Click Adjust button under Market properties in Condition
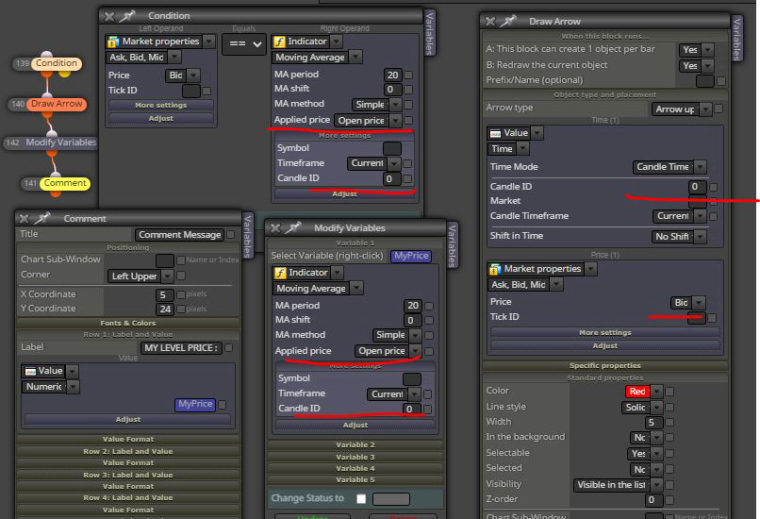This screenshot has height=519, width=760. [161, 118]
